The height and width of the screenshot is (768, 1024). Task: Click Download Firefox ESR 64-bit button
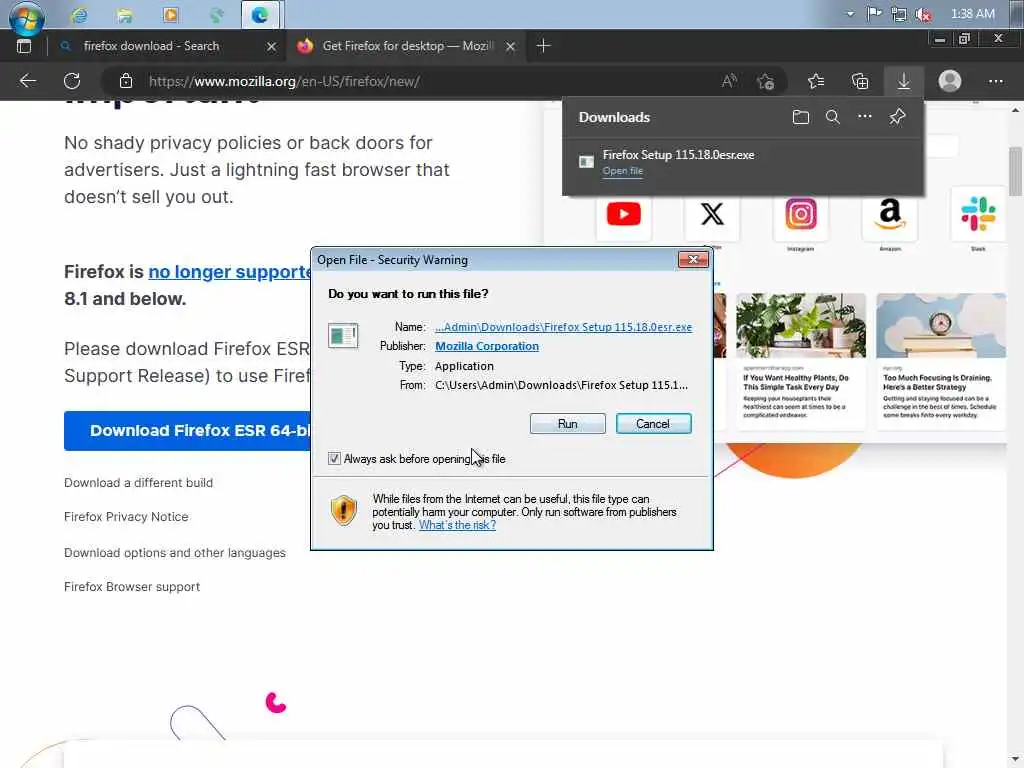pos(187,431)
